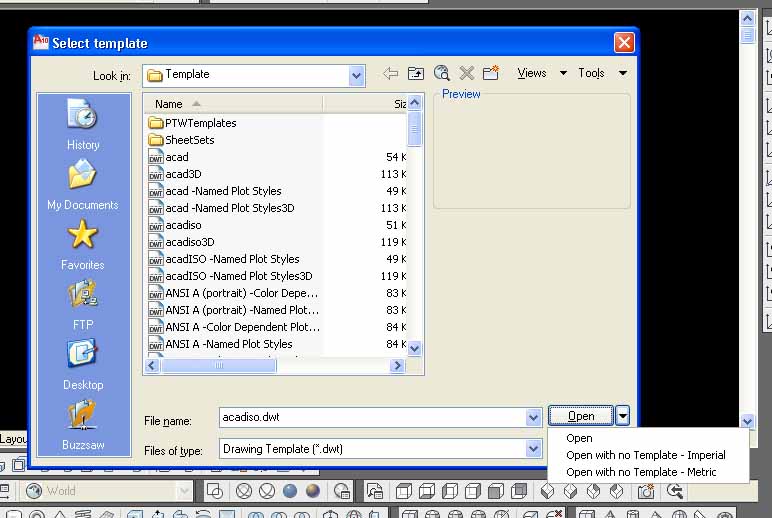772x518 pixels.
Task: Open Favorites in the places bar
Action: pos(83,245)
